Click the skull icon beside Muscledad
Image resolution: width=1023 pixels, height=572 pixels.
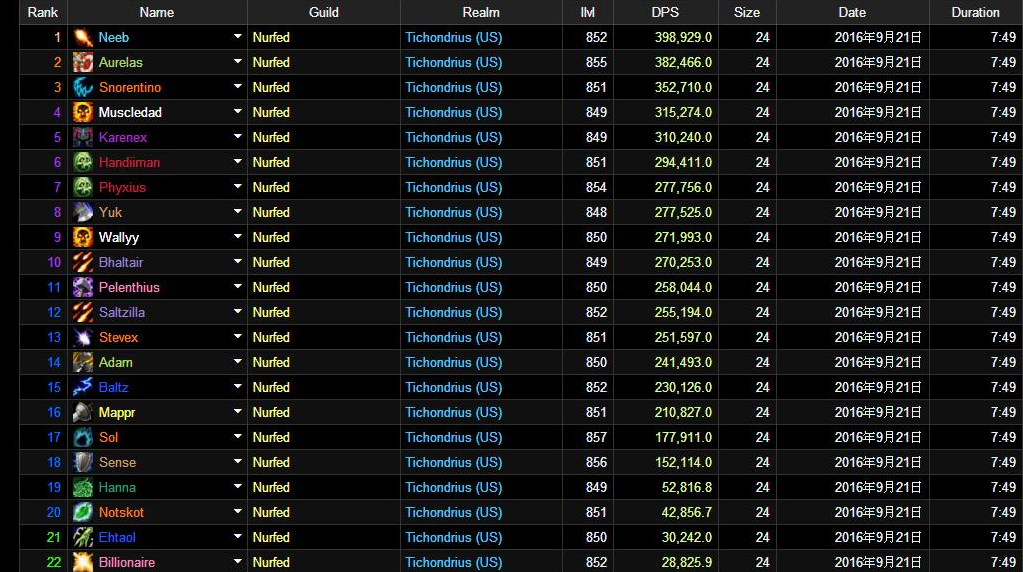83,113
